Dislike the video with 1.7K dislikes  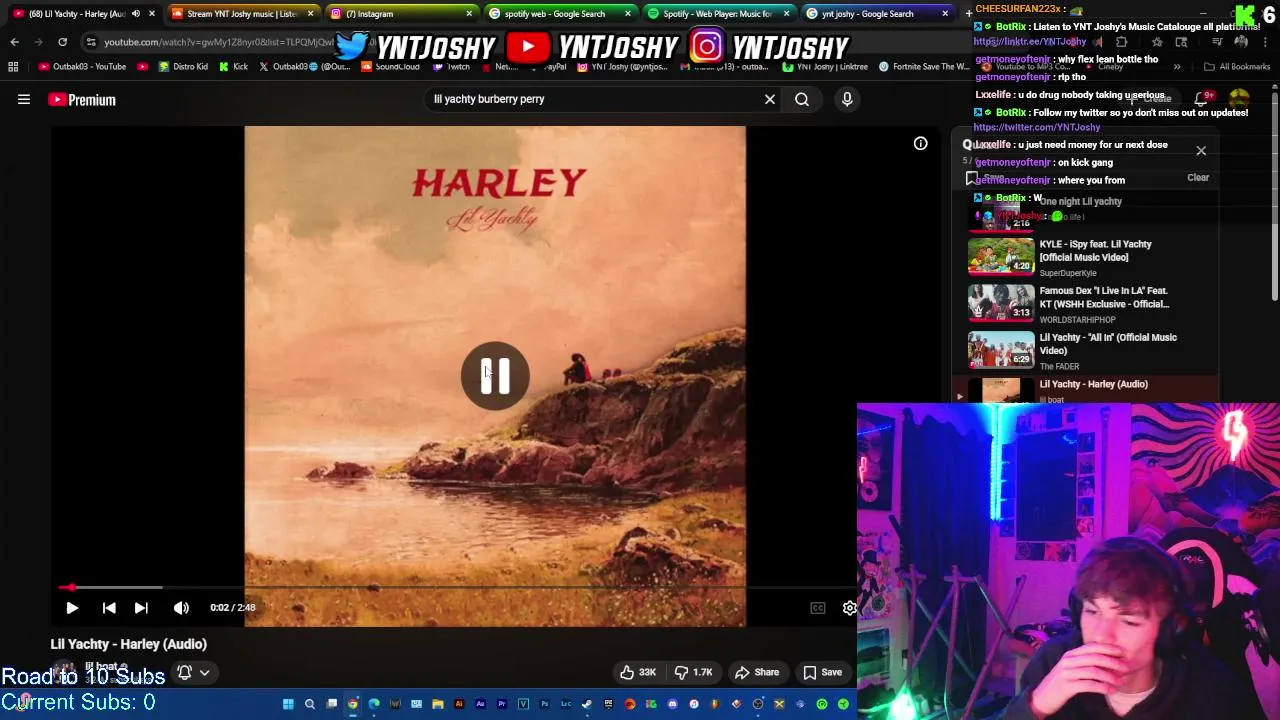coord(693,672)
